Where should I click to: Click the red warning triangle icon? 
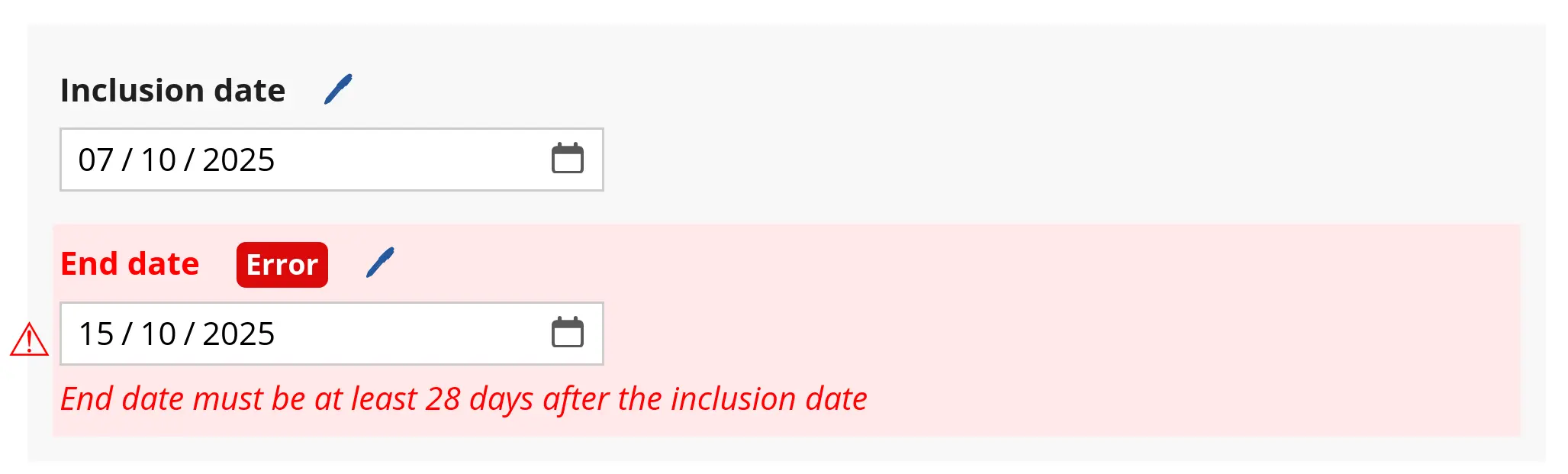pyautogui.click(x=29, y=340)
